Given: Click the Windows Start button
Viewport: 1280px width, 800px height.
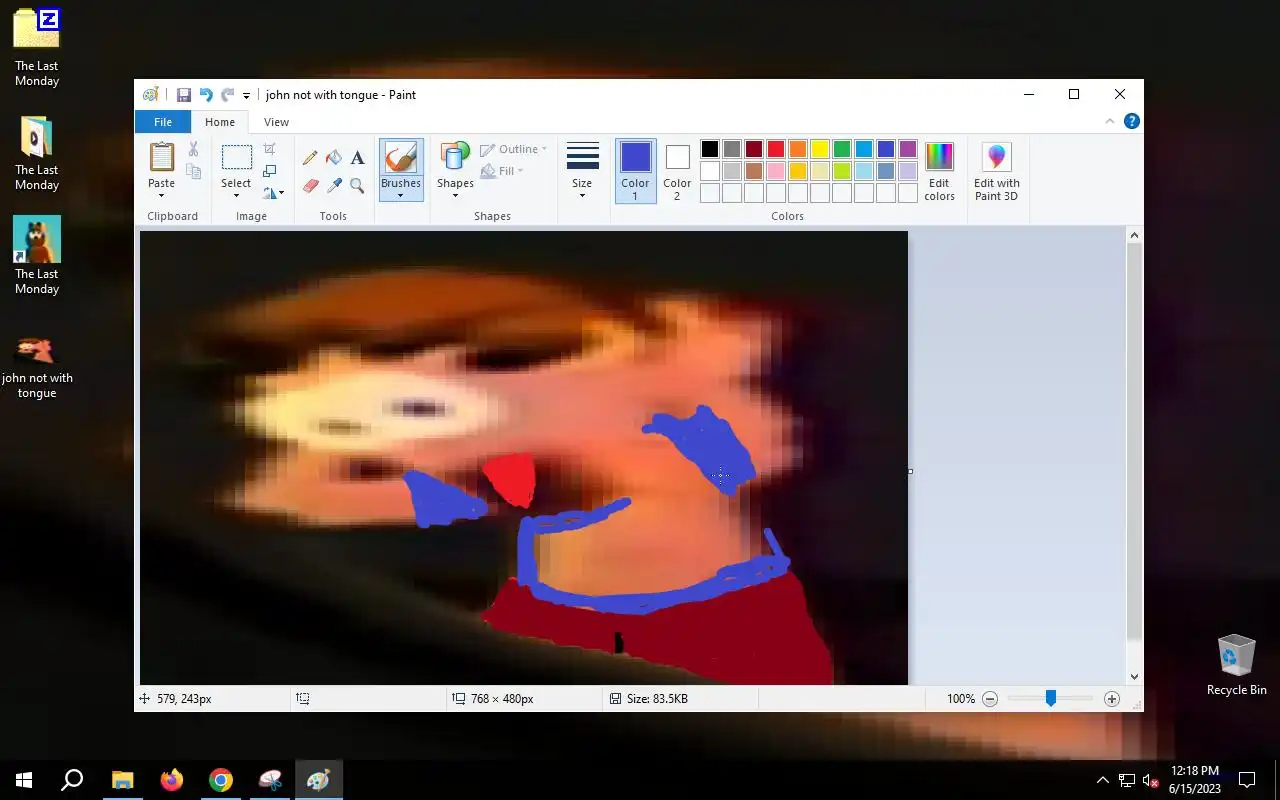Looking at the screenshot, I should (24, 780).
